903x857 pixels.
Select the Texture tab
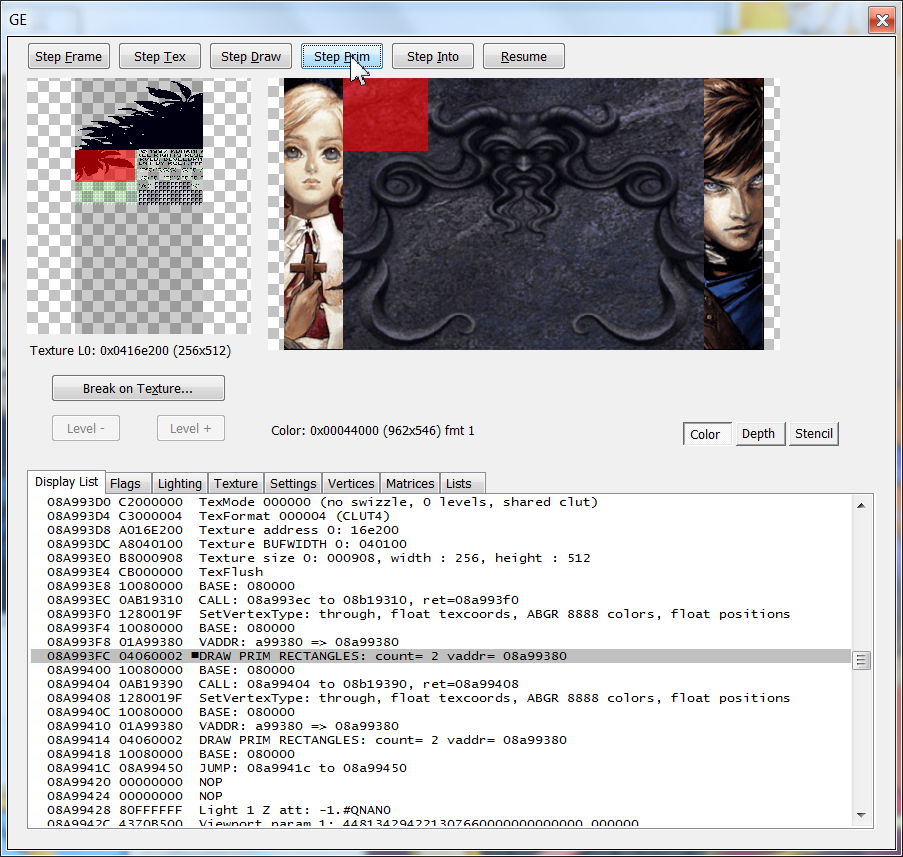point(236,483)
